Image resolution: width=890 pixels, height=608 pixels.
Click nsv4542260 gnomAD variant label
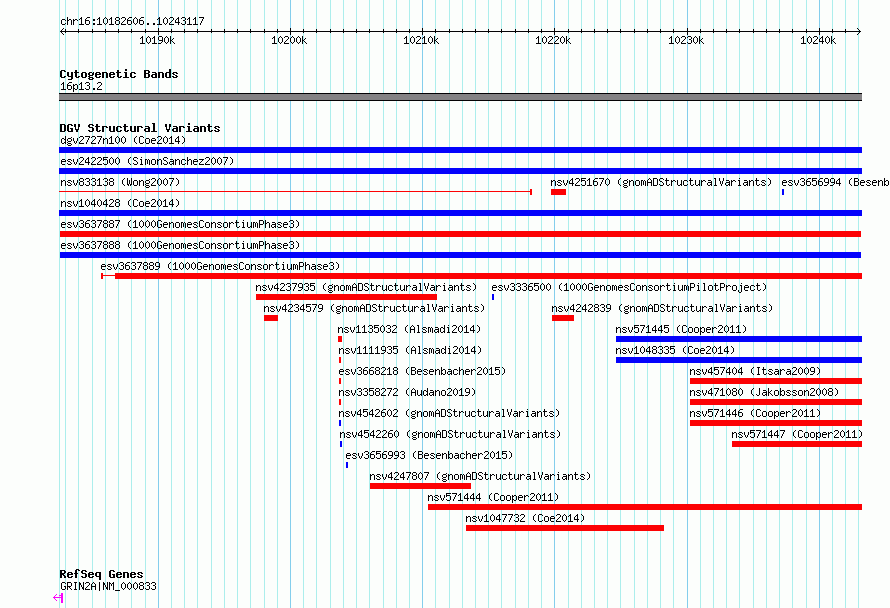[x=450, y=434]
